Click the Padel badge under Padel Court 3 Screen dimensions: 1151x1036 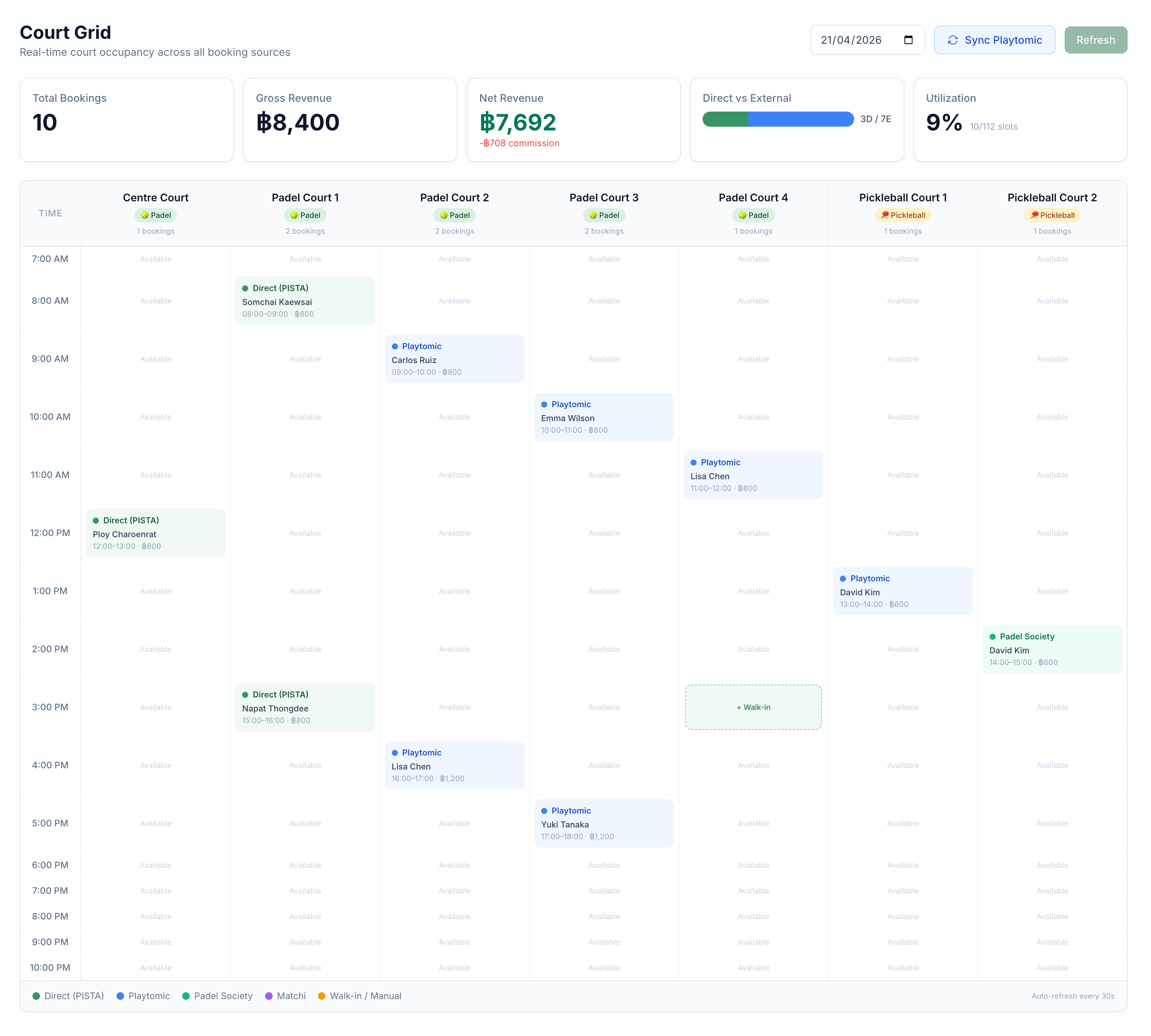(x=604, y=215)
